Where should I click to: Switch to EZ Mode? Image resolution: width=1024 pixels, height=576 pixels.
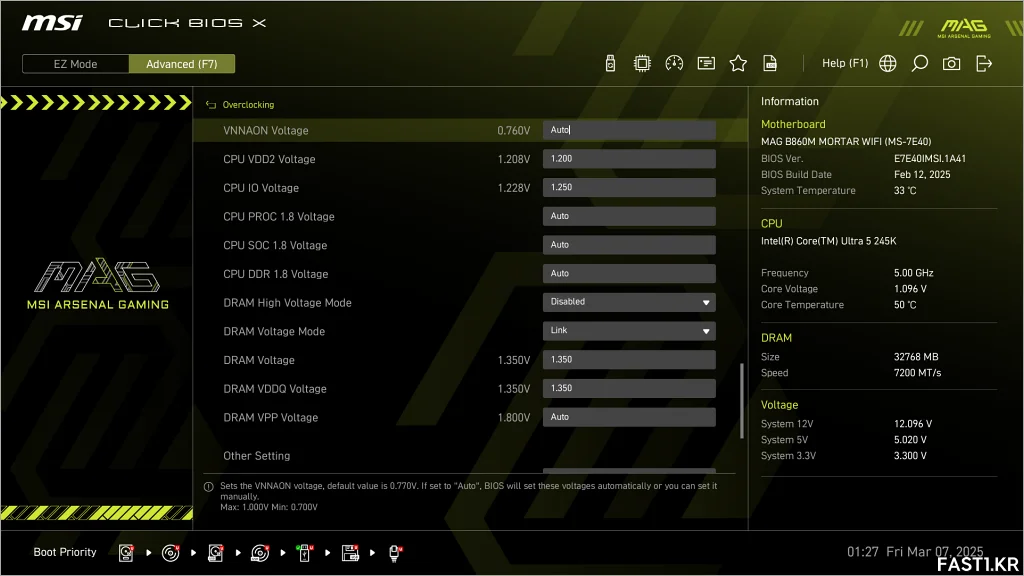point(76,64)
